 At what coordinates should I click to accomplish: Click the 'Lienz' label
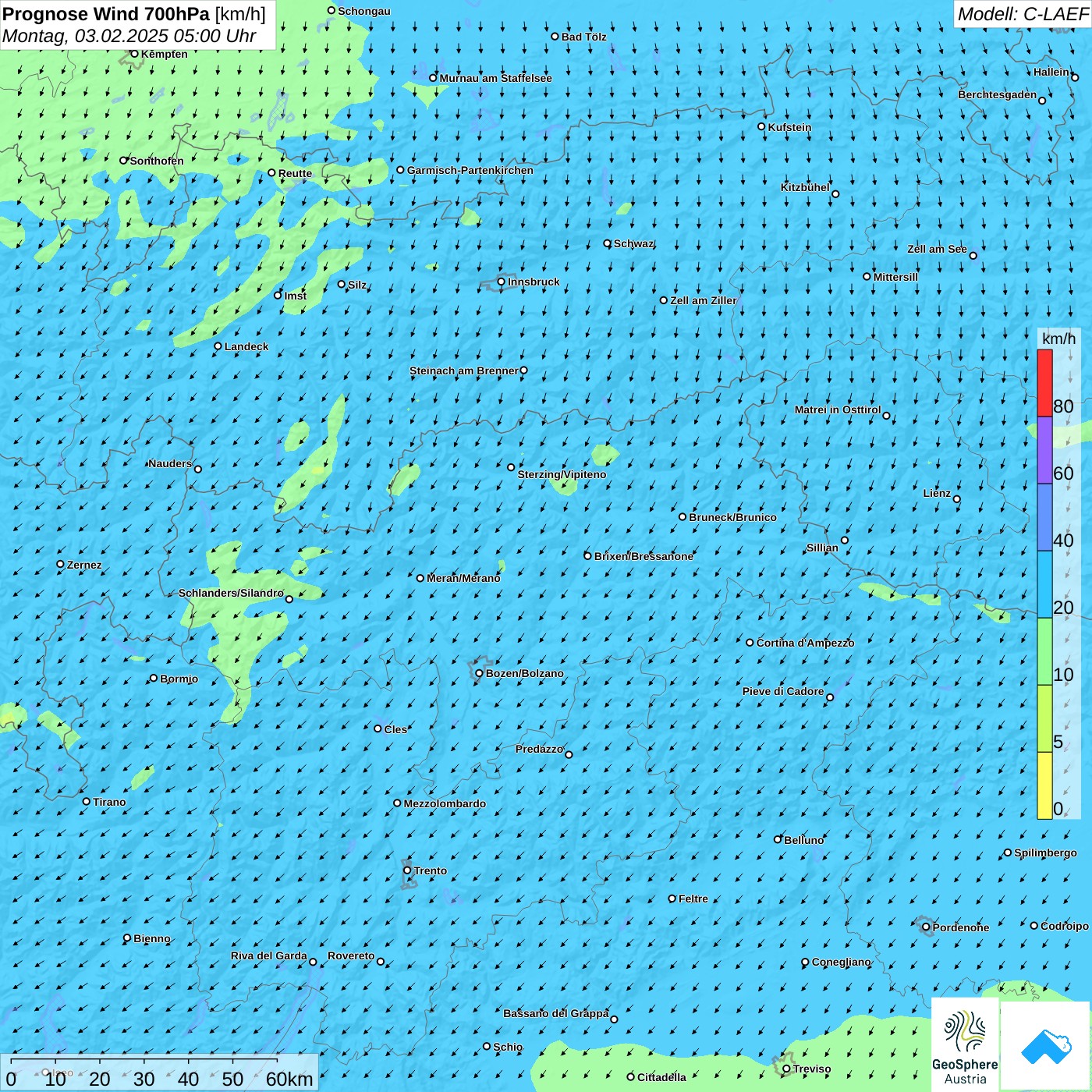[x=937, y=493]
